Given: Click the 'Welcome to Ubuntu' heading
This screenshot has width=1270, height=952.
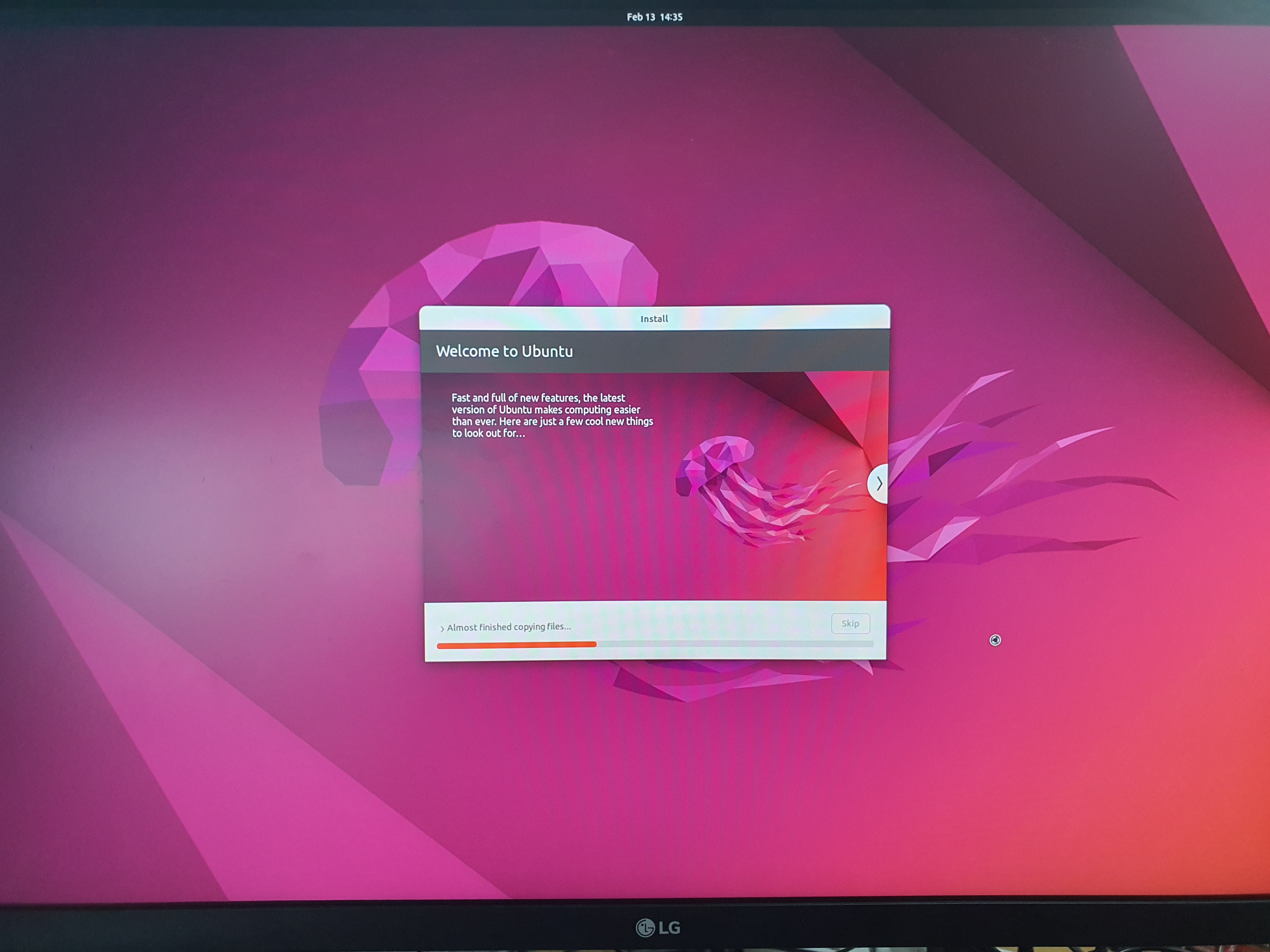Looking at the screenshot, I should pos(504,351).
